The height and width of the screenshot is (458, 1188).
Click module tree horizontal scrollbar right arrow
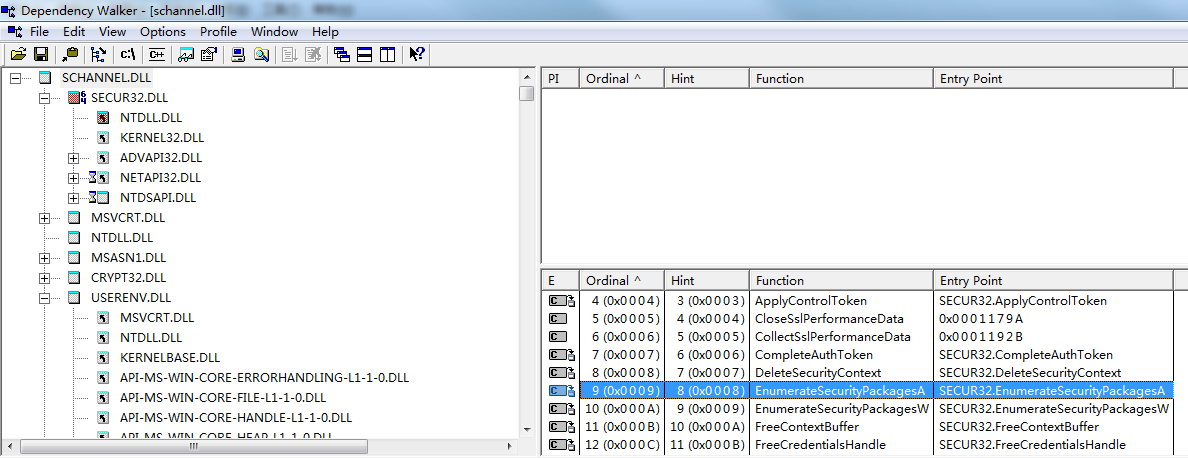pyautogui.click(x=511, y=446)
